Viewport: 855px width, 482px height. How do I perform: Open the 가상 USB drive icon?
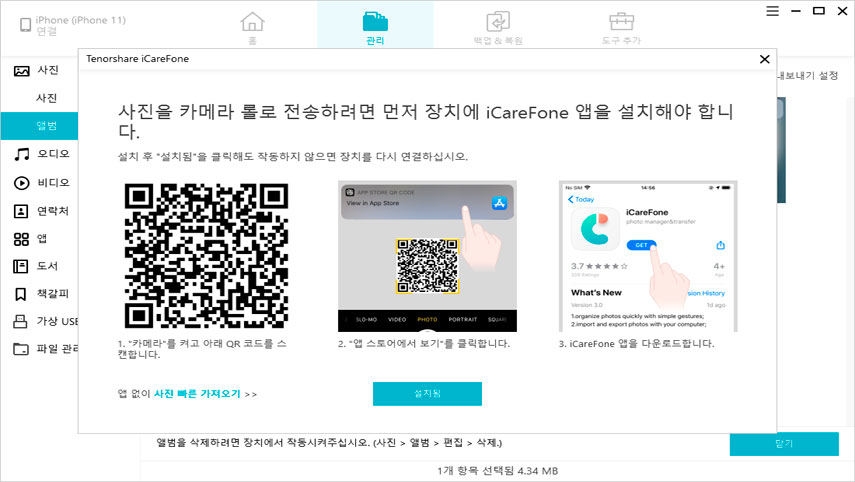click(x=21, y=321)
